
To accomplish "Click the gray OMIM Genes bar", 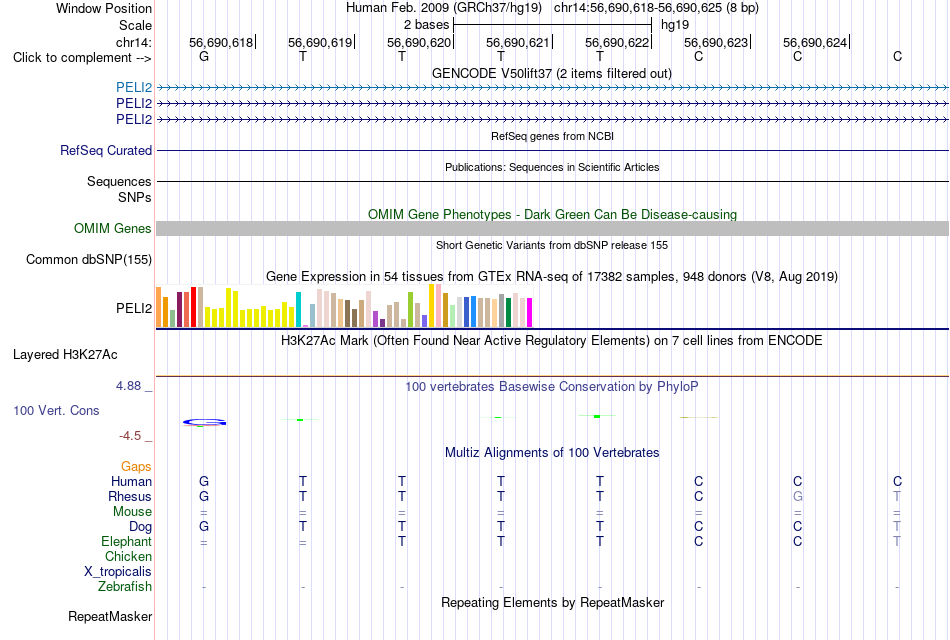I will (552, 228).
